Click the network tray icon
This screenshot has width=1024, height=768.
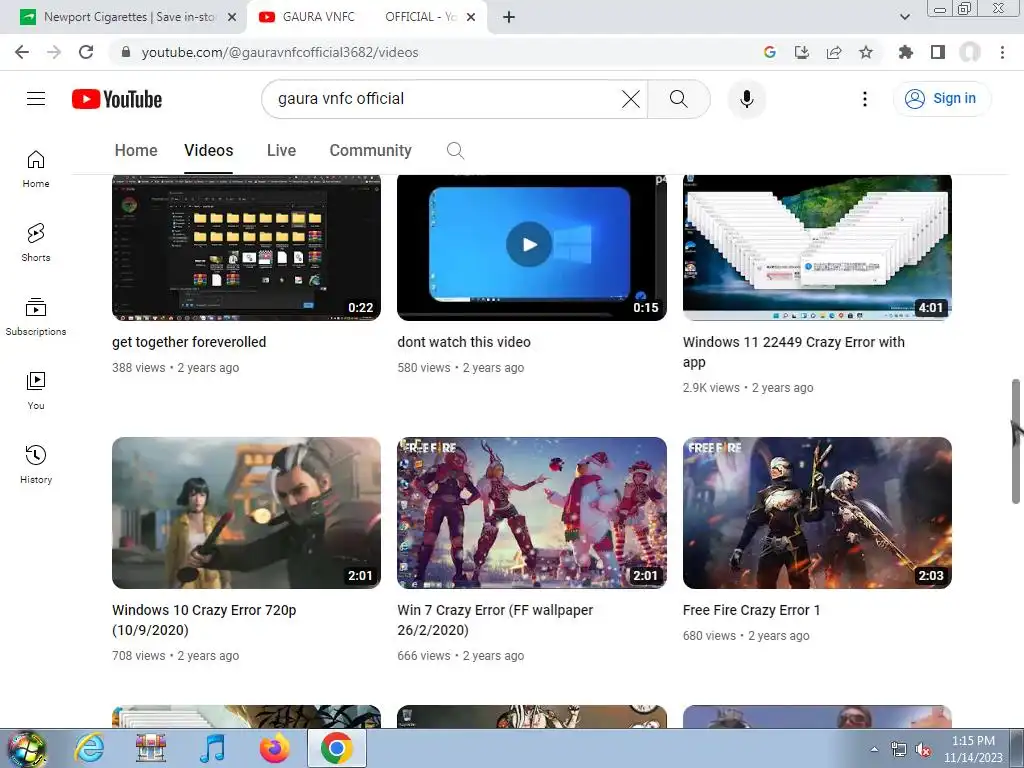point(899,750)
